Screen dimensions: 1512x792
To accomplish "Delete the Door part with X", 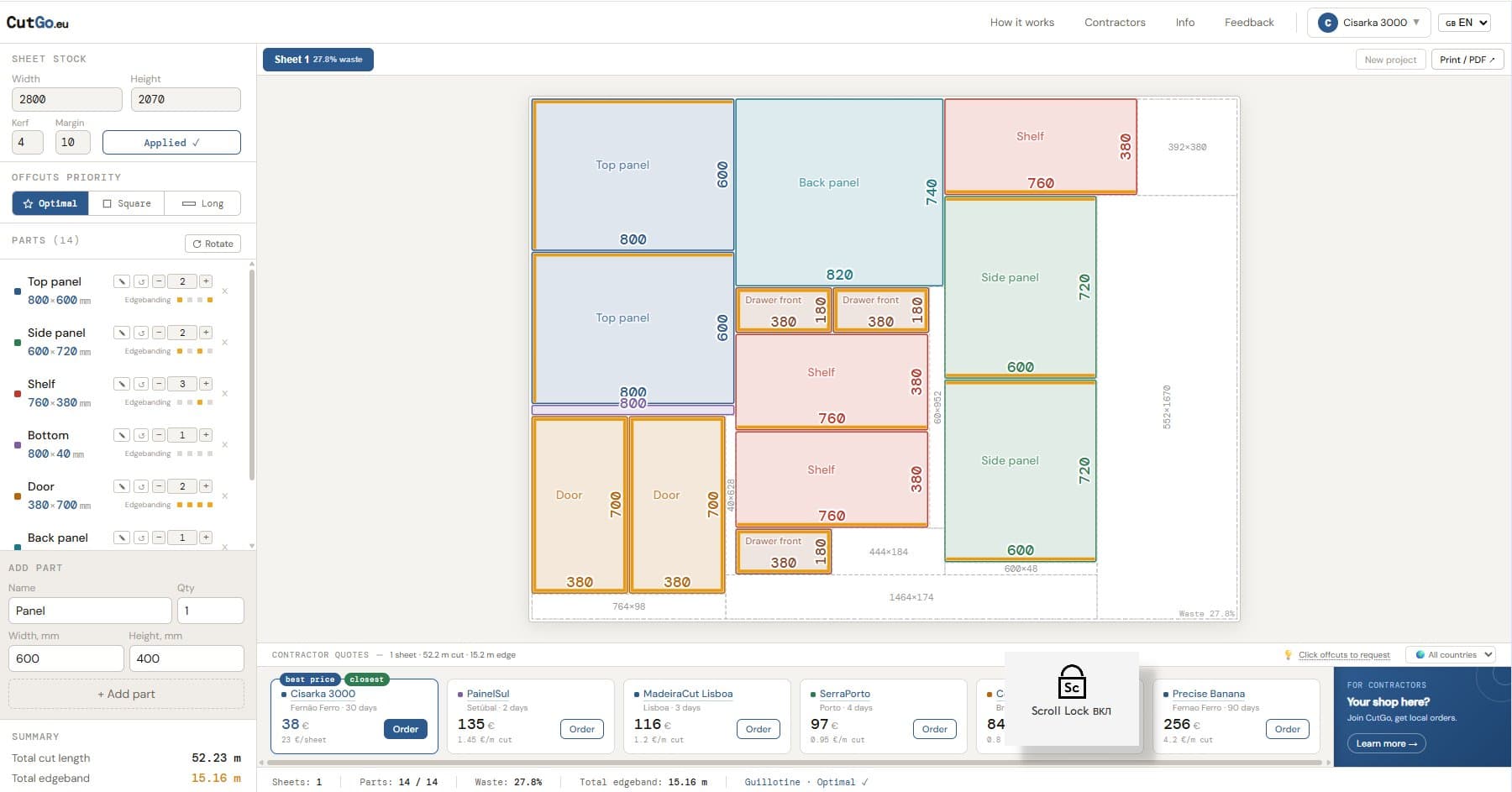I will pos(225,496).
